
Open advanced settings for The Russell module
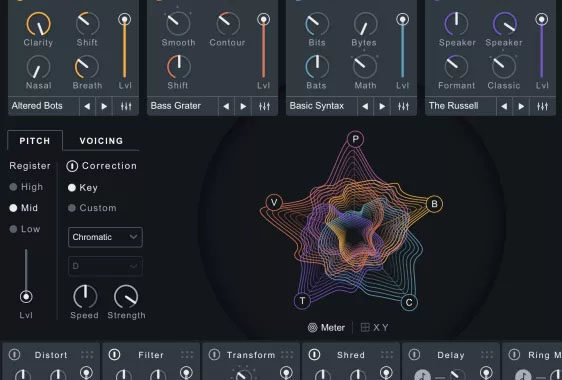542,106
